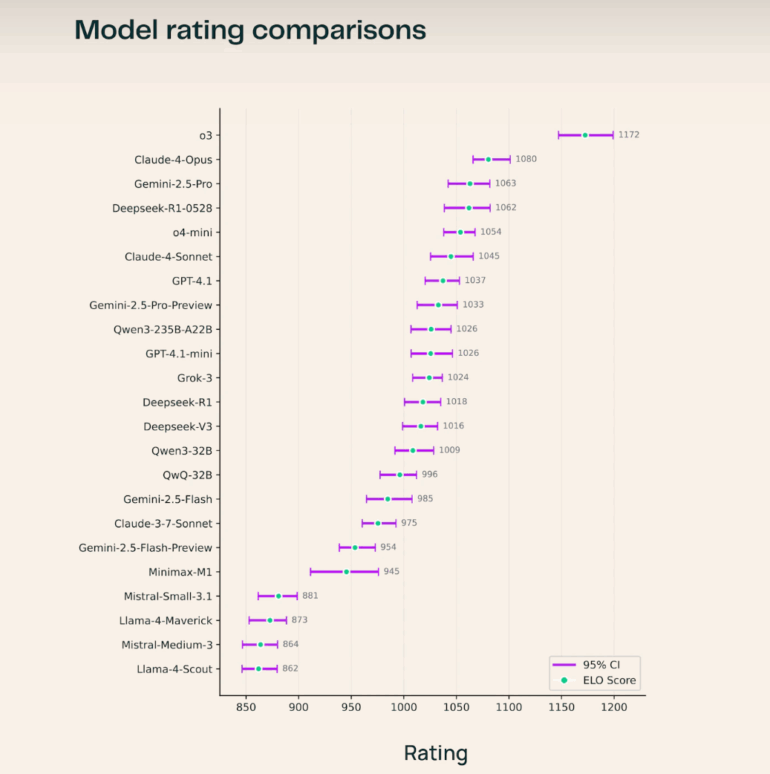Click the Minimax-M1 confidence interval bar
This screenshot has width=770, height=774.
pyautogui.click(x=344, y=572)
